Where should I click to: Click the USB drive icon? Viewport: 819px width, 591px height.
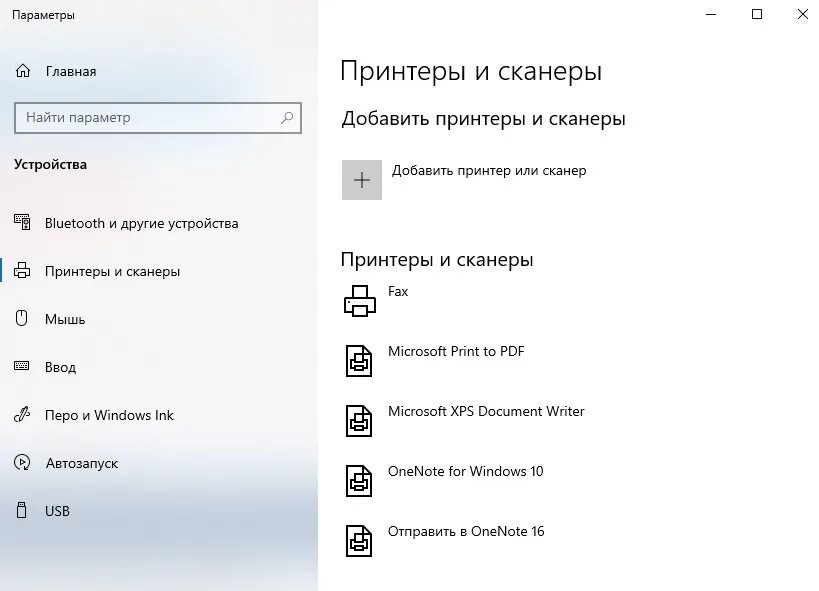tap(21, 510)
